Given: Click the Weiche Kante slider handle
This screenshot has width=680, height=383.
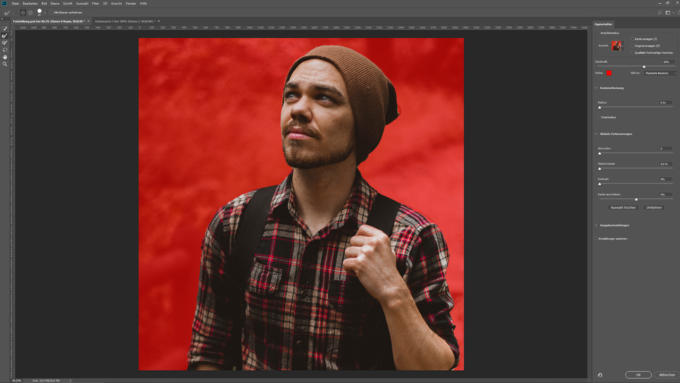Looking at the screenshot, I should pyautogui.click(x=600, y=169).
